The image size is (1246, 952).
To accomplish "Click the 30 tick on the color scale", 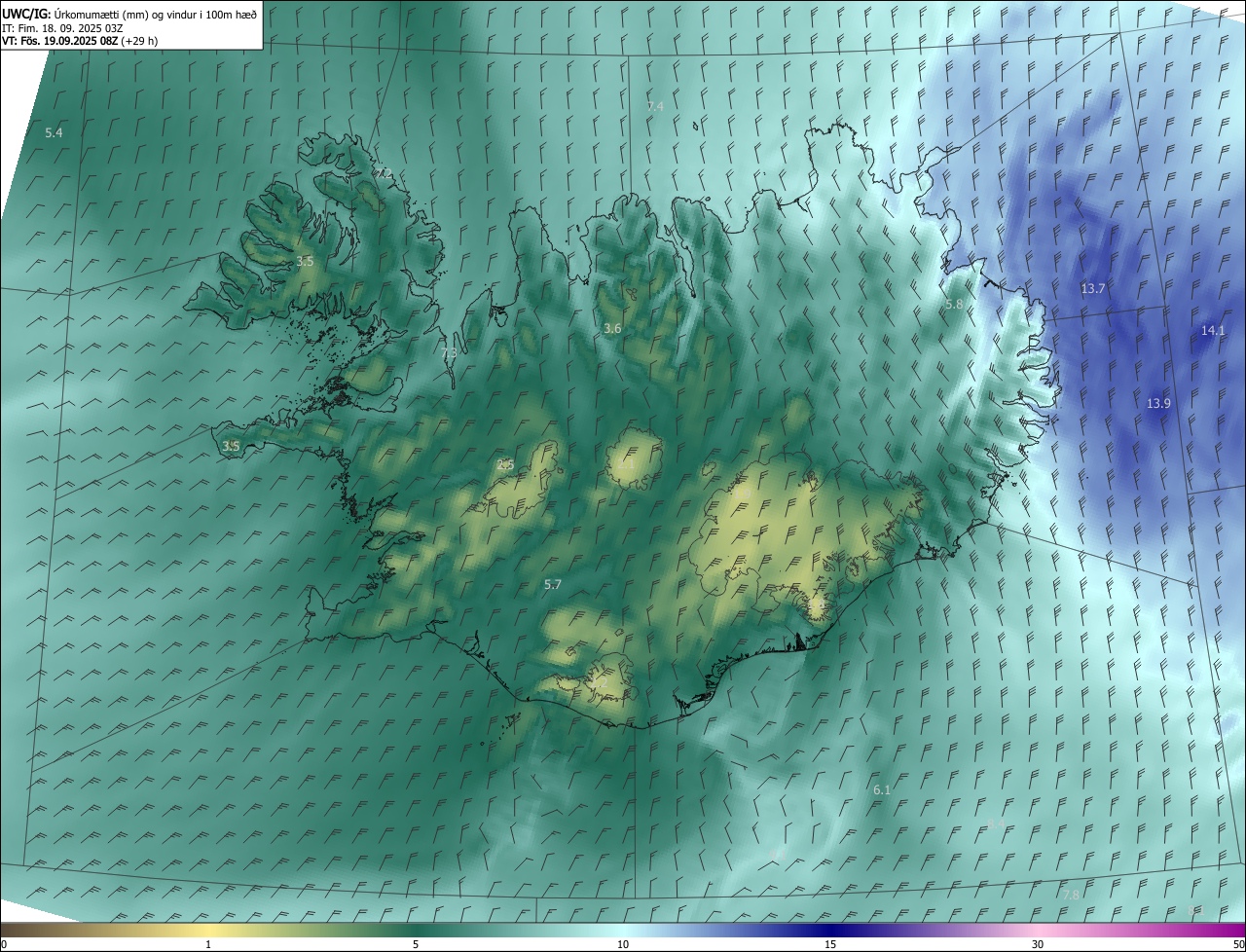I will point(1038,944).
